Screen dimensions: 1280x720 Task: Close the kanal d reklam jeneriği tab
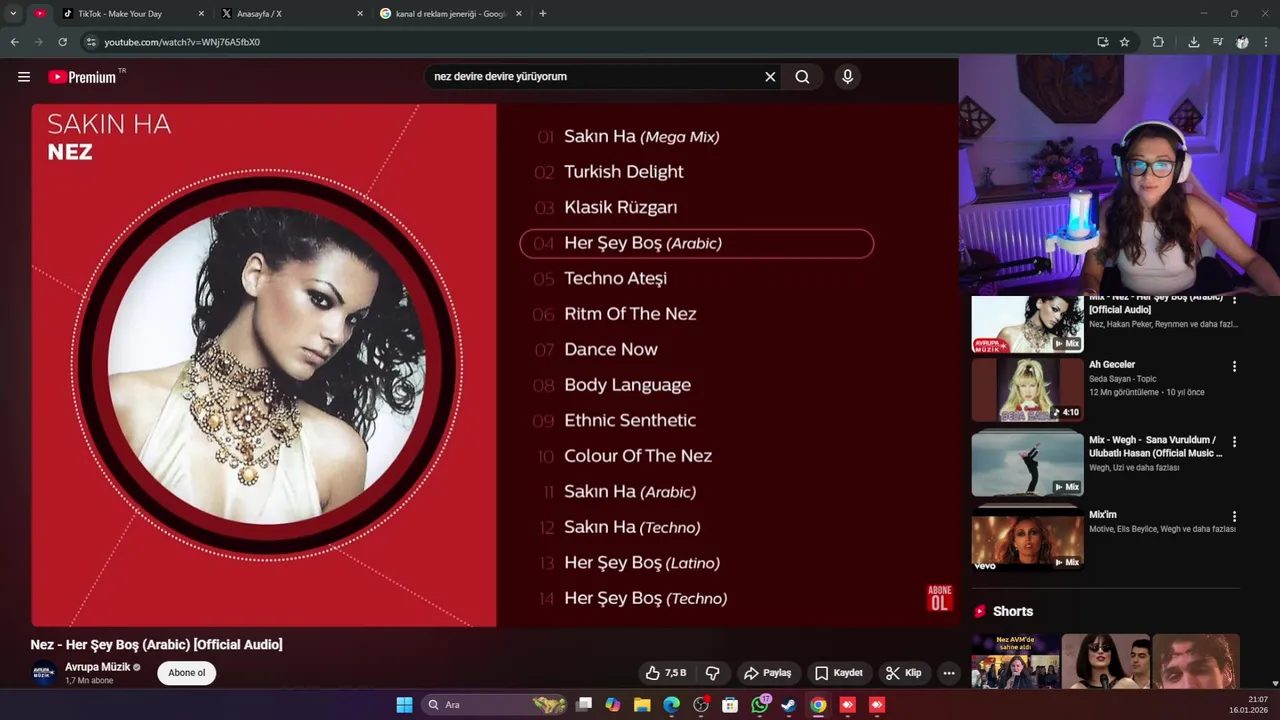point(519,14)
